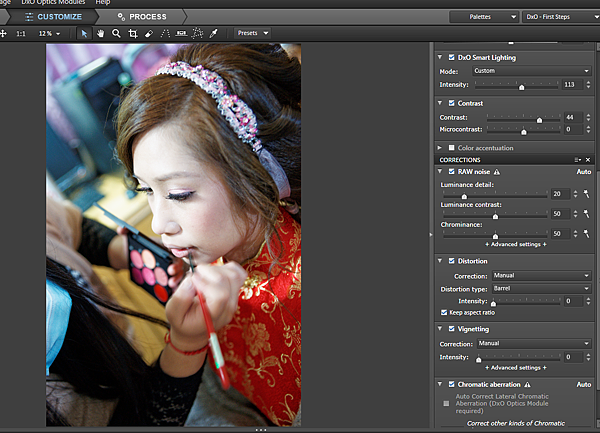Select the Hand pan tool
The width and height of the screenshot is (600, 433).
pyautogui.click(x=101, y=33)
